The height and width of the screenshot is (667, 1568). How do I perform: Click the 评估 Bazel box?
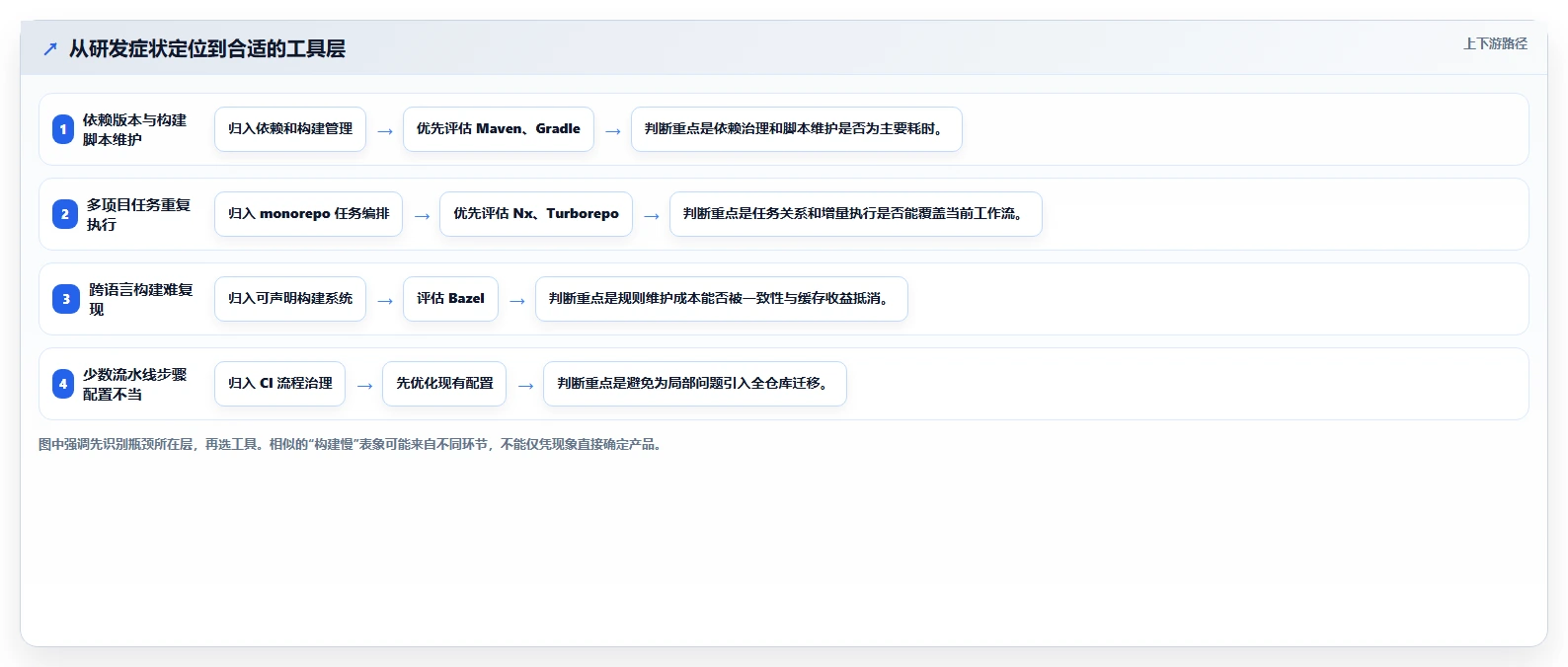click(450, 299)
